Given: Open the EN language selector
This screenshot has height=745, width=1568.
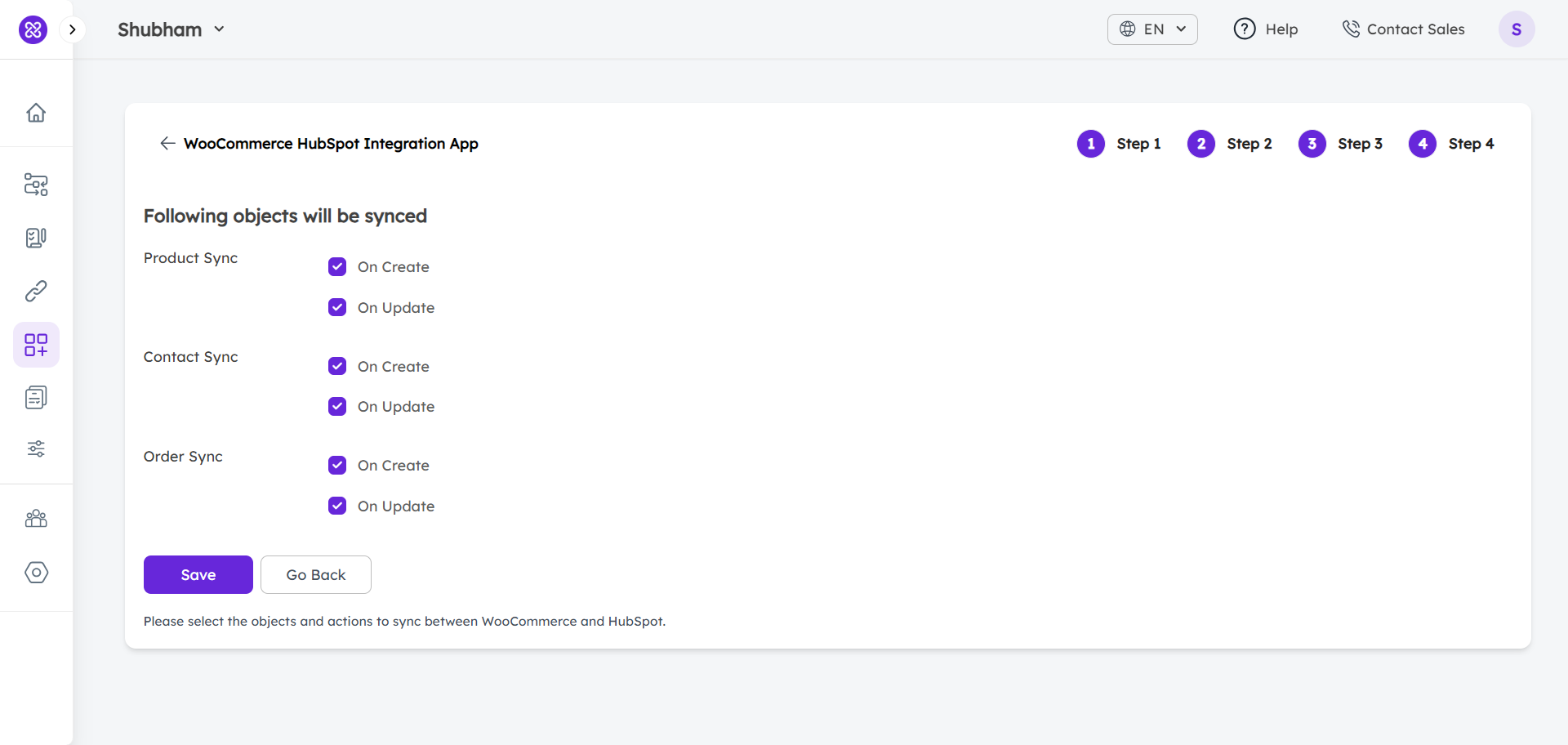Looking at the screenshot, I should 1152,29.
